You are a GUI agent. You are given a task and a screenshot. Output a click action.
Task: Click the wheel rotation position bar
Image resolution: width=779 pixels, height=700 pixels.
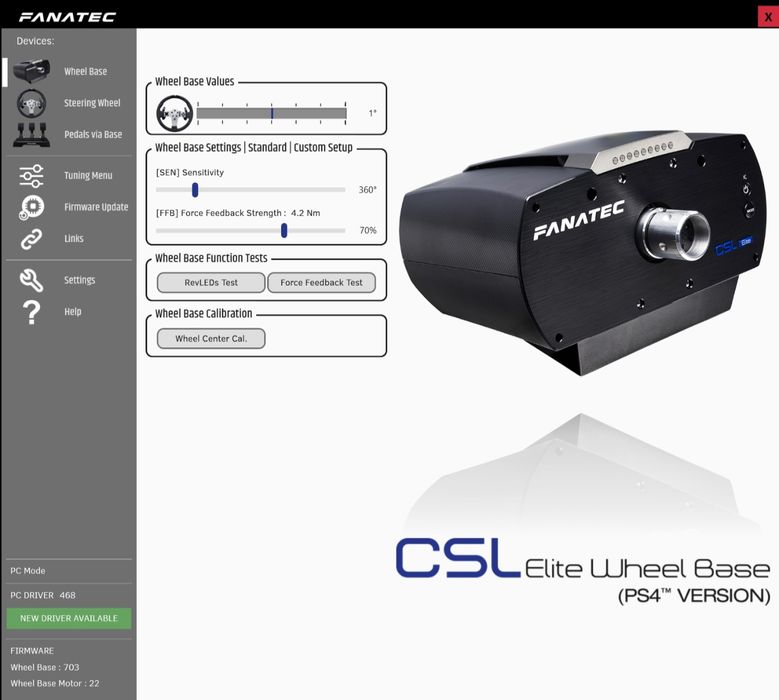272,113
